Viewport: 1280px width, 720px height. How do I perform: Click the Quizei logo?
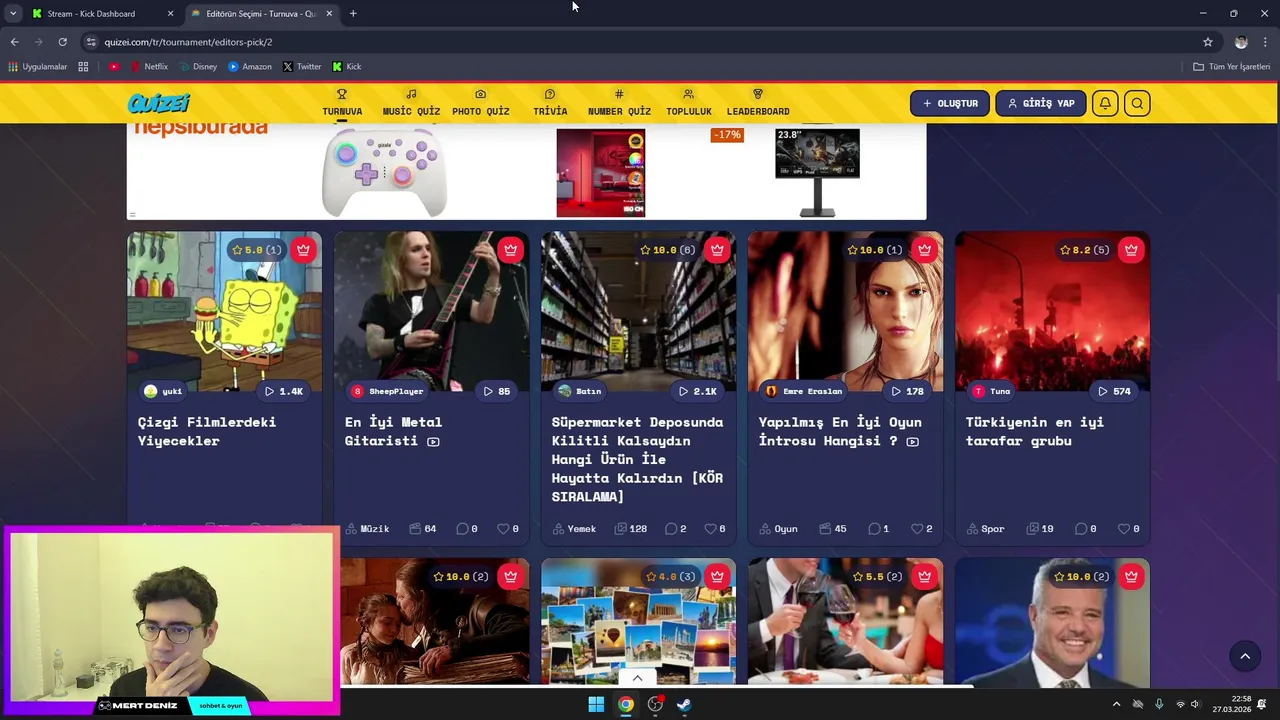[x=158, y=103]
